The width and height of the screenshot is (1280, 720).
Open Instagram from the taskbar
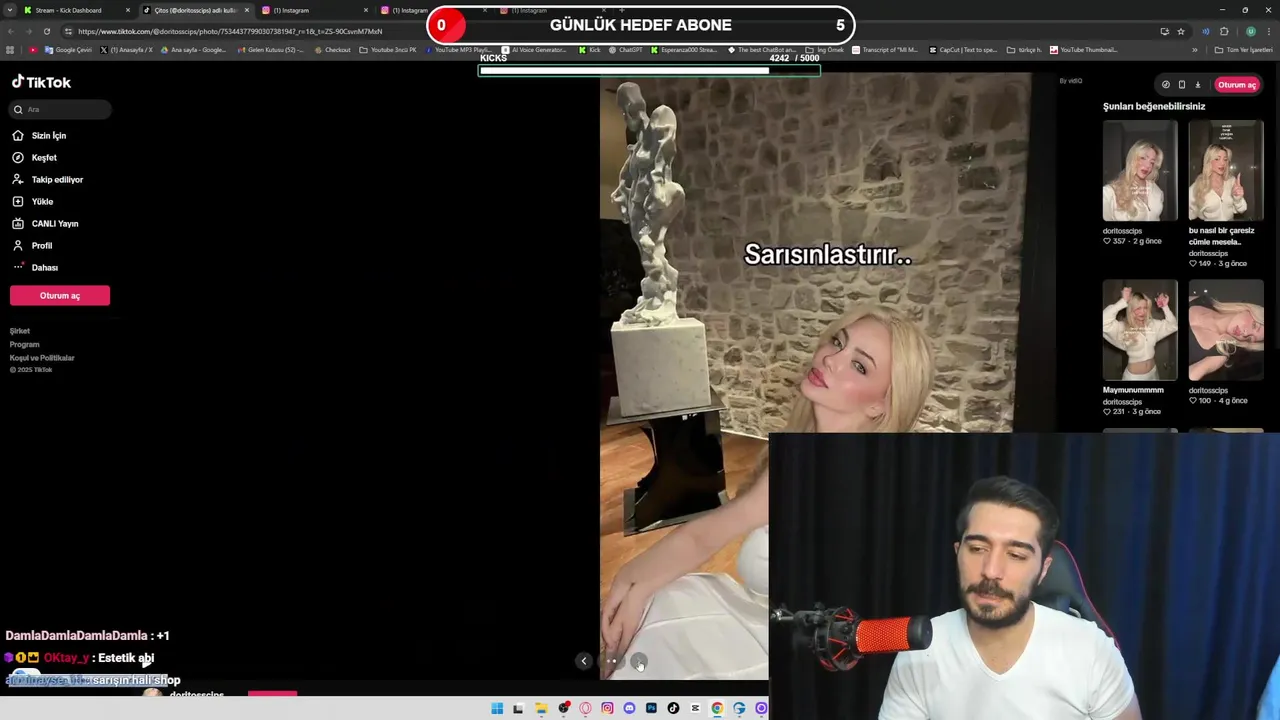point(607,708)
